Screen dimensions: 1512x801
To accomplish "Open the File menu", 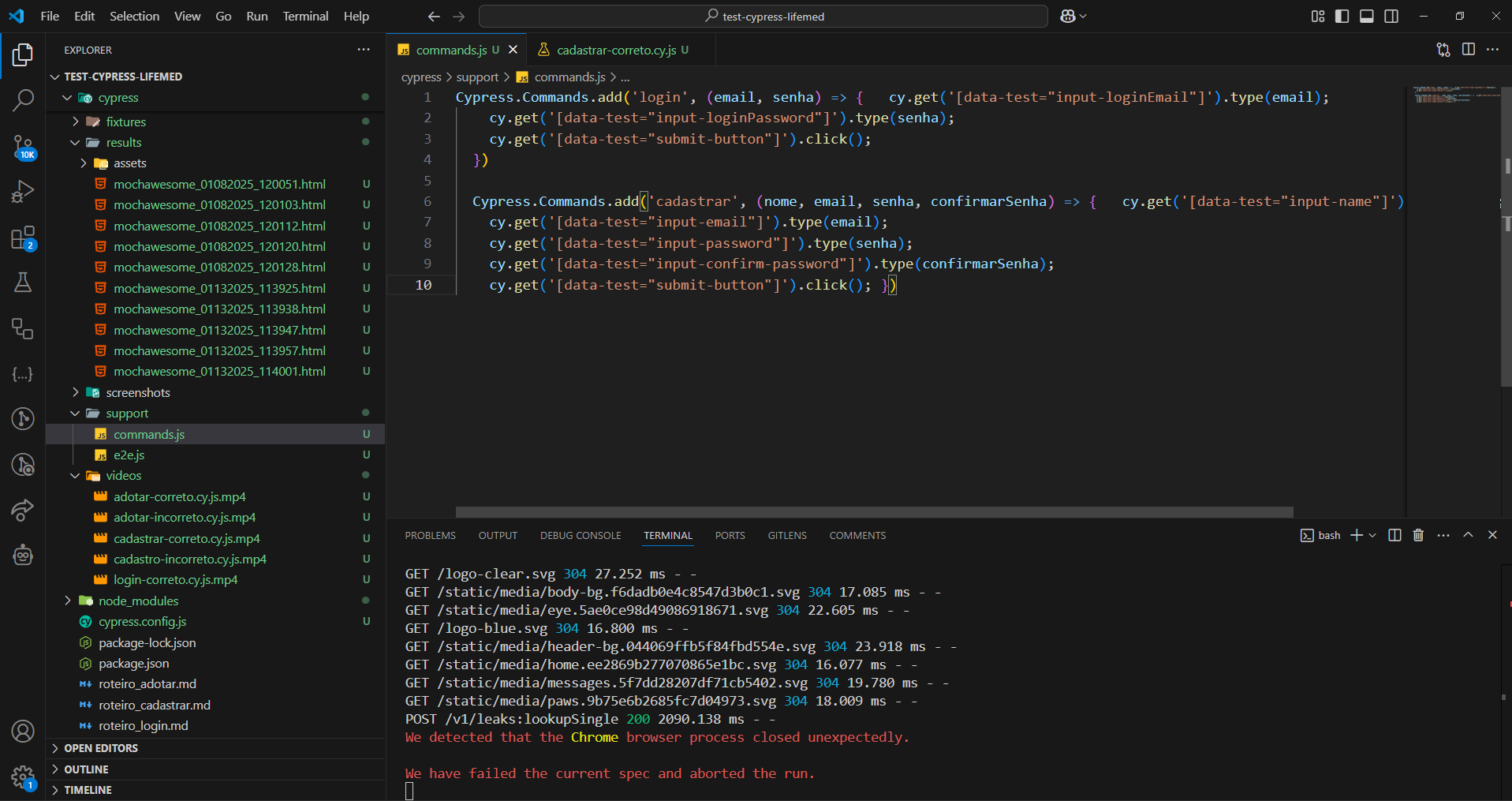I will [x=50, y=16].
